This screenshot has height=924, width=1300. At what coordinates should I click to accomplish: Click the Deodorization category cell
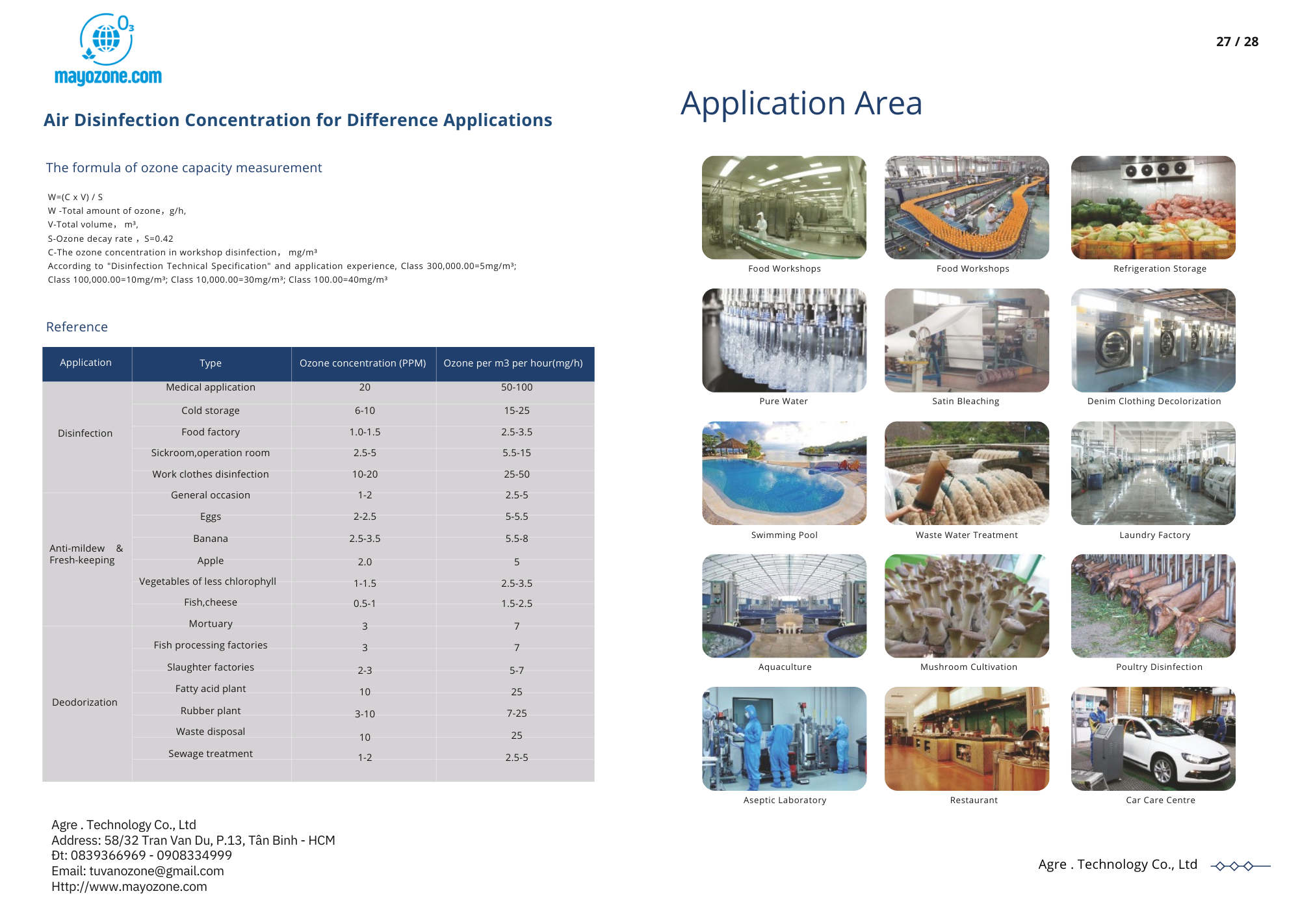point(85,702)
